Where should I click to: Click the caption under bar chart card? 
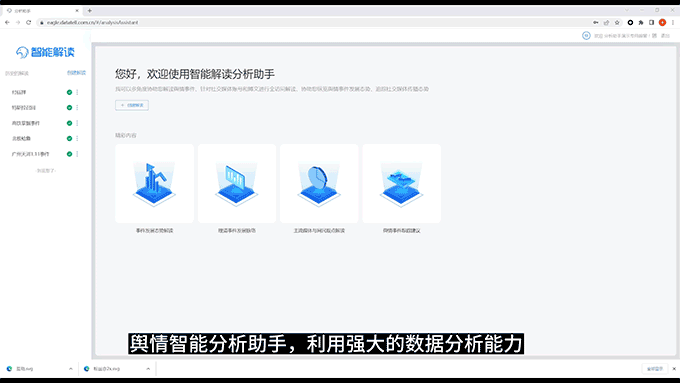[x=154, y=231]
